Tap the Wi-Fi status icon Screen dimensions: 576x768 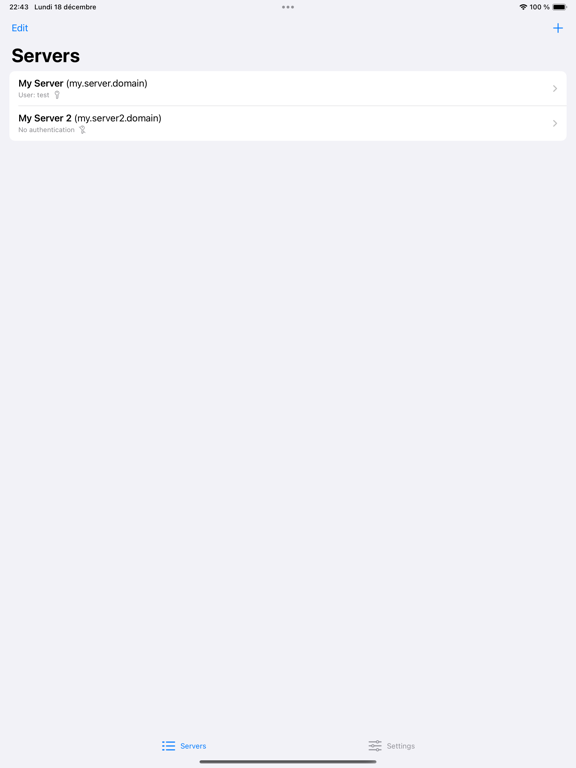(523, 7)
